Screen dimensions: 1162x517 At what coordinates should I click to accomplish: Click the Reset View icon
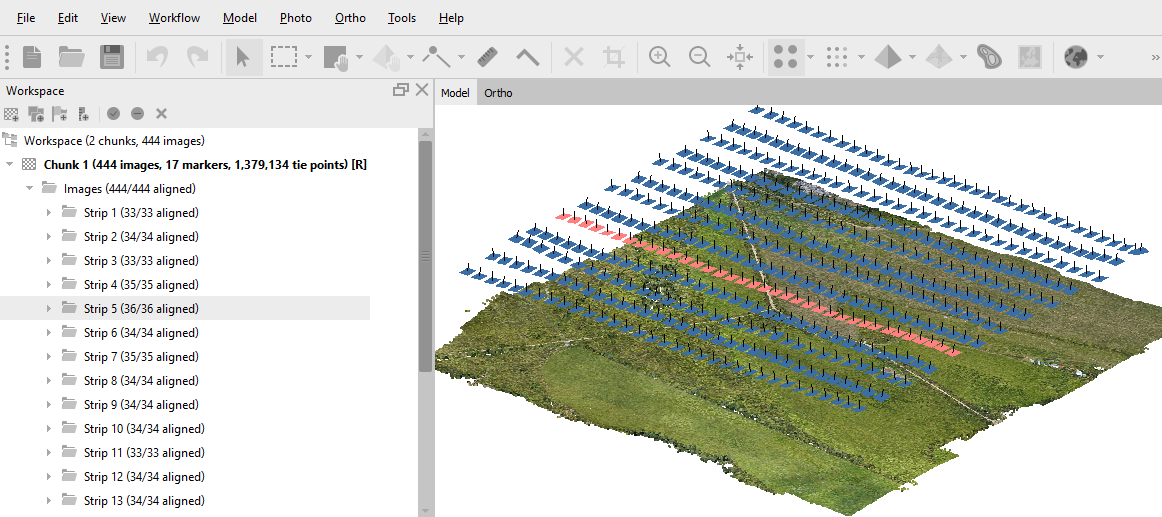[x=740, y=57]
